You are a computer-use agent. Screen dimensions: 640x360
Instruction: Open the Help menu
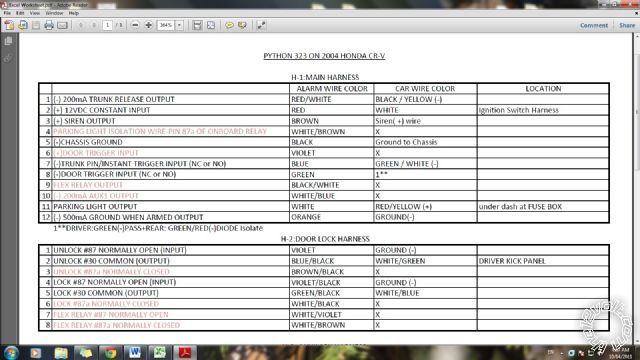coord(73,13)
